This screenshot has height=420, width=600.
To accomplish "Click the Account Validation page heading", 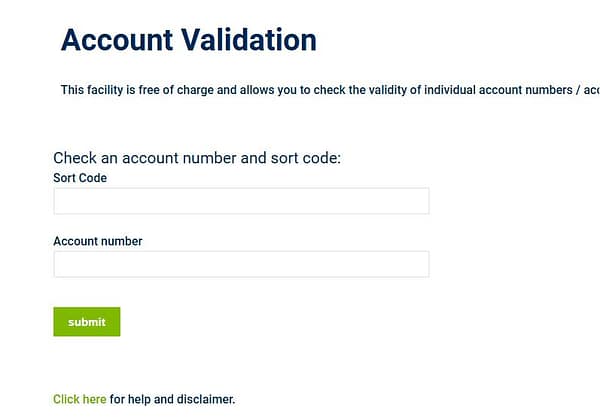I will (x=188, y=40).
